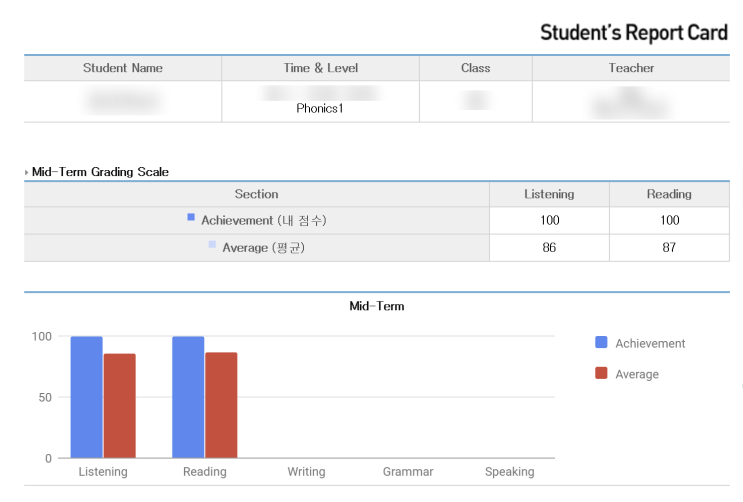Screen dimensions: 743x502
Task: Click the Time & Level column header
Action: (320, 68)
